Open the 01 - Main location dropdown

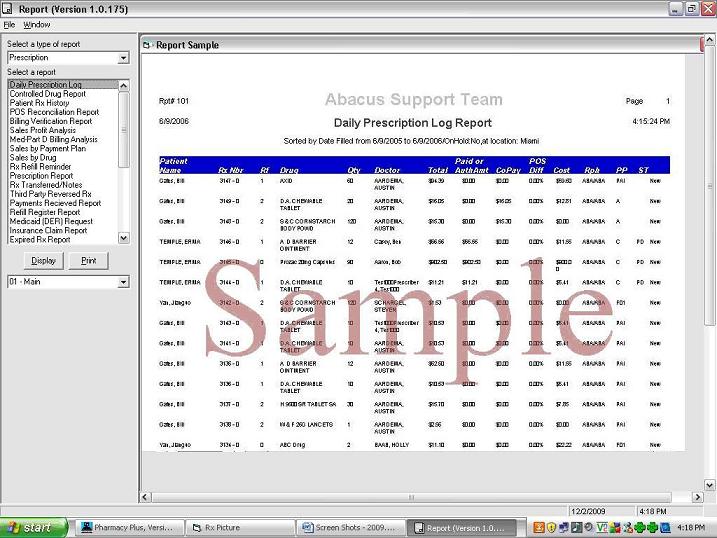tap(123, 282)
